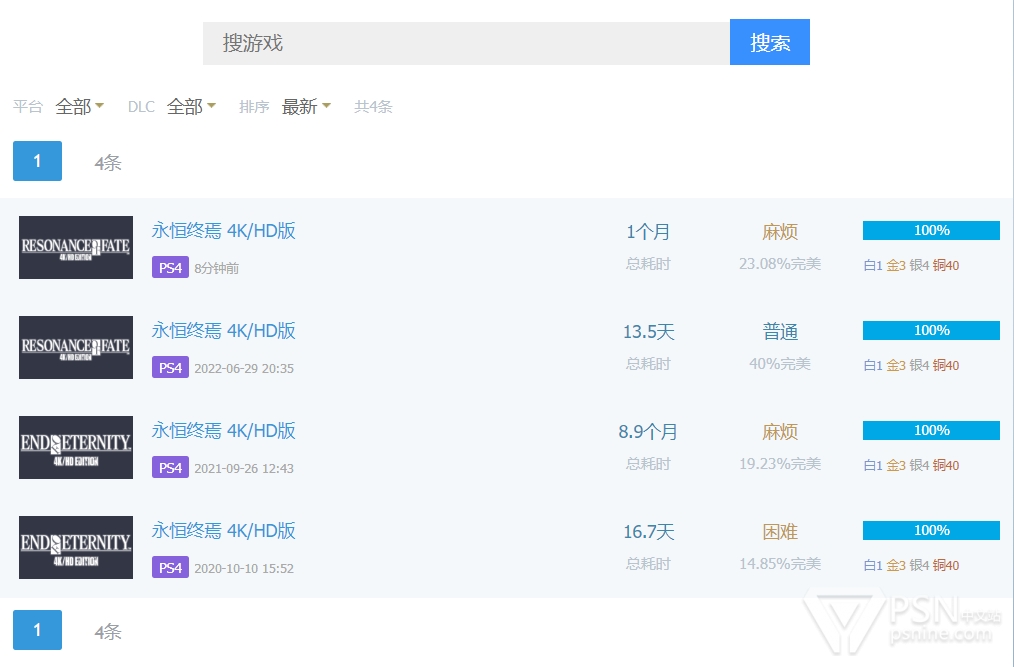
Task: Click the 23.08%完美 completion rate
Action: point(780,264)
